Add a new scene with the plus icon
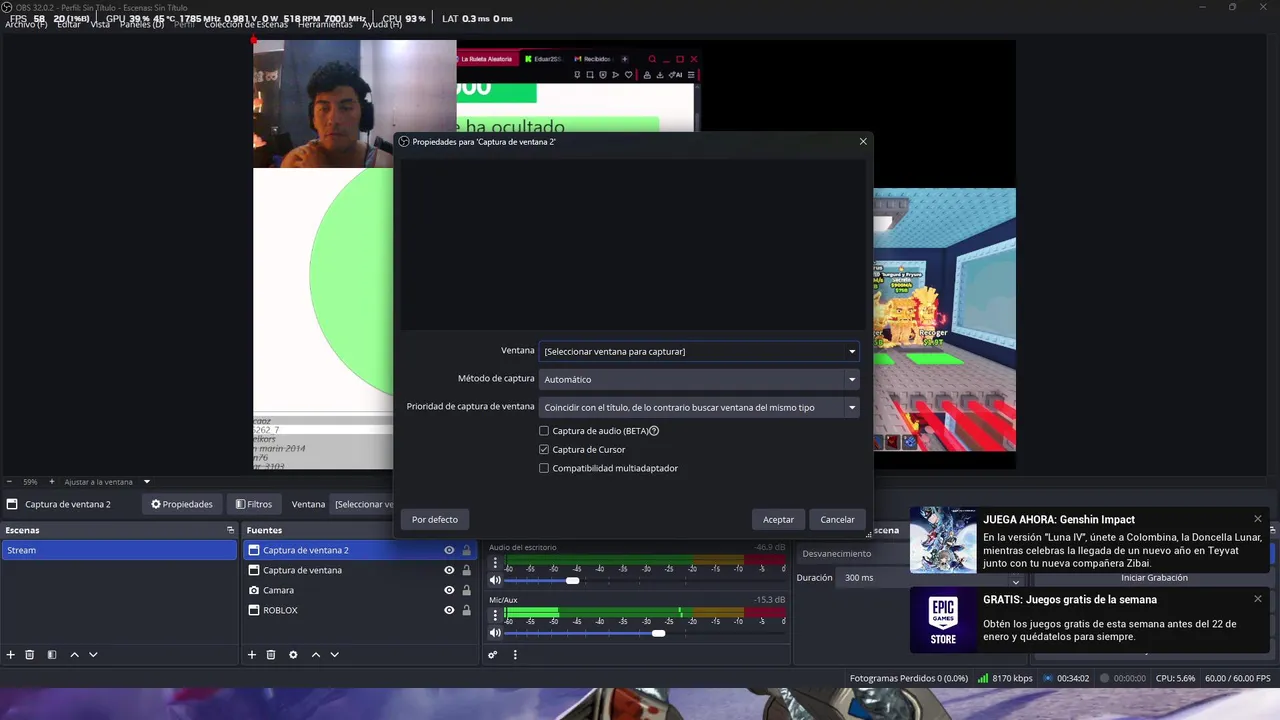 pyautogui.click(x=11, y=655)
